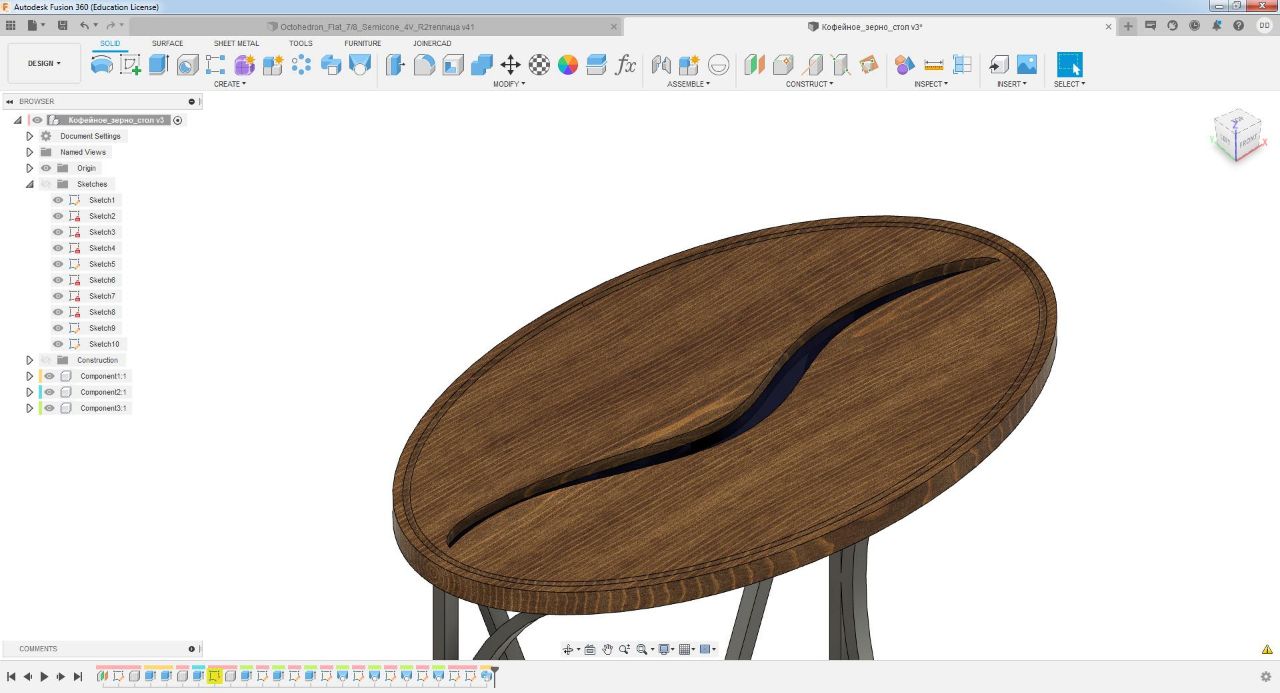Image resolution: width=1280 pixels, height=693 pixels.
Task: Select the Fillet tool
Action: pyautogui.click(x=424, y=65)
